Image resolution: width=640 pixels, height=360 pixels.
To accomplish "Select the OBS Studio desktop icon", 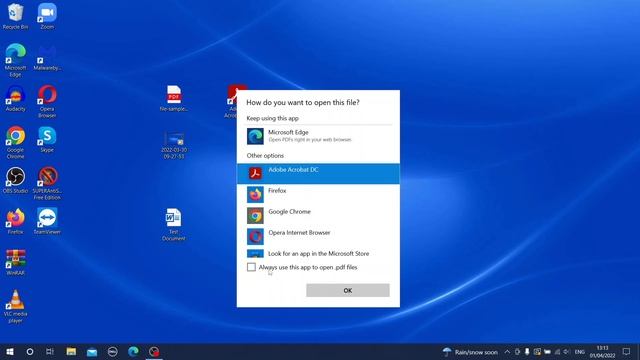I will click(x=16, y=180).
